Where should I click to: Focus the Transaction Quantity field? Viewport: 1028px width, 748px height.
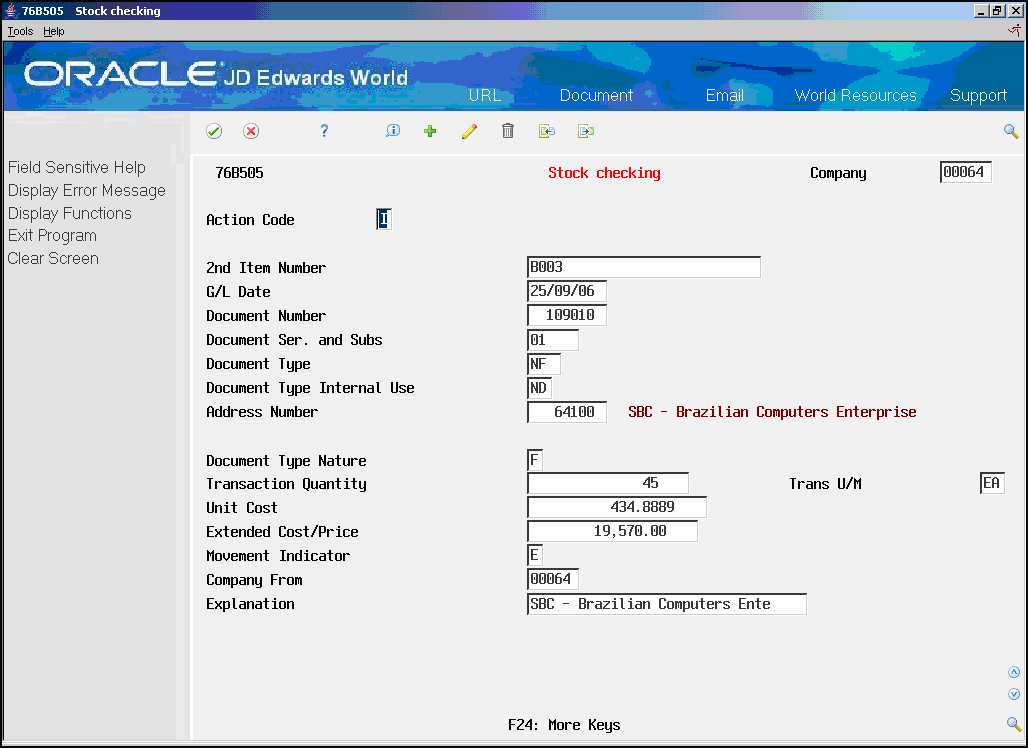[608, 483]
